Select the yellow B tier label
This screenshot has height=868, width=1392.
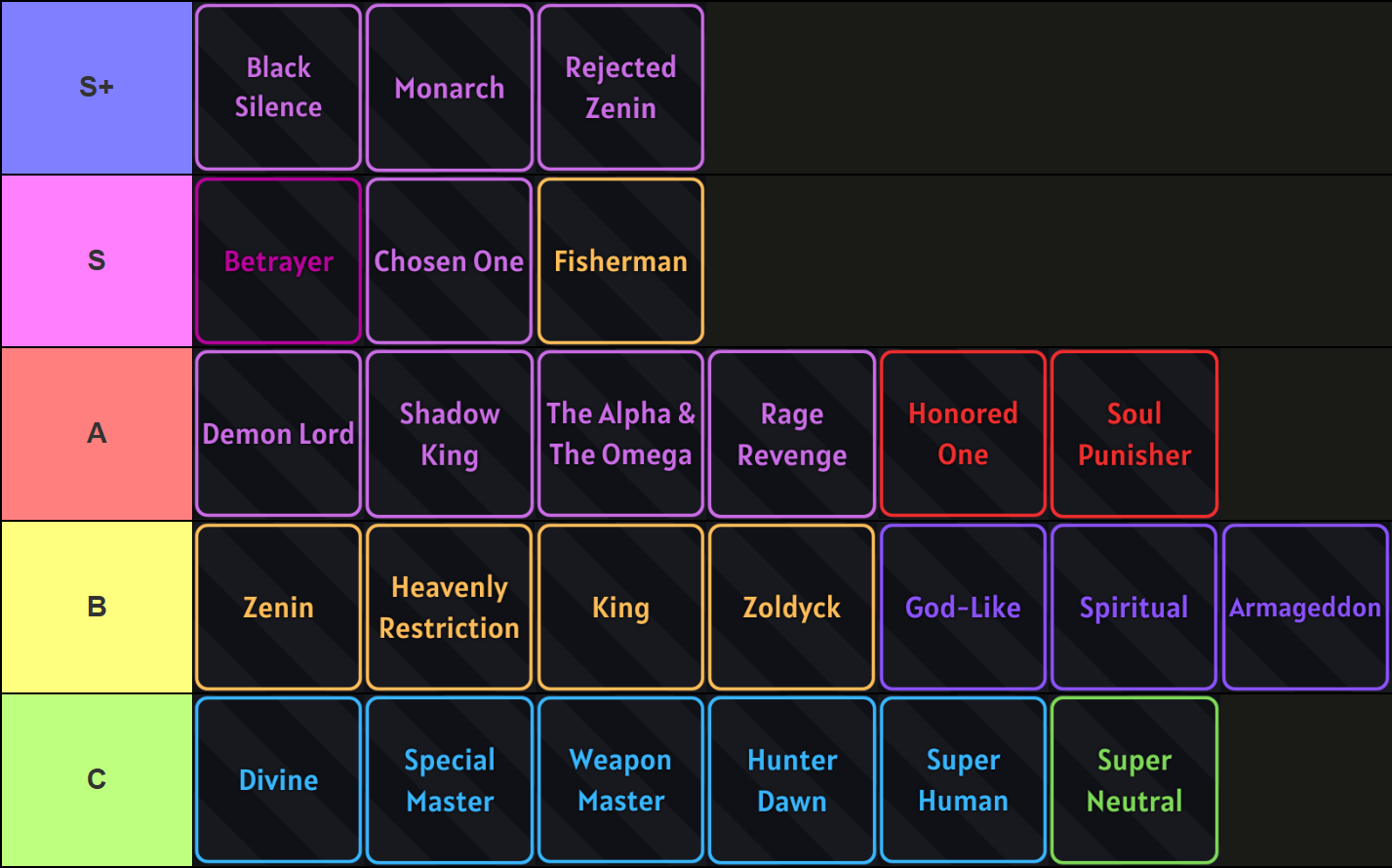97,607
